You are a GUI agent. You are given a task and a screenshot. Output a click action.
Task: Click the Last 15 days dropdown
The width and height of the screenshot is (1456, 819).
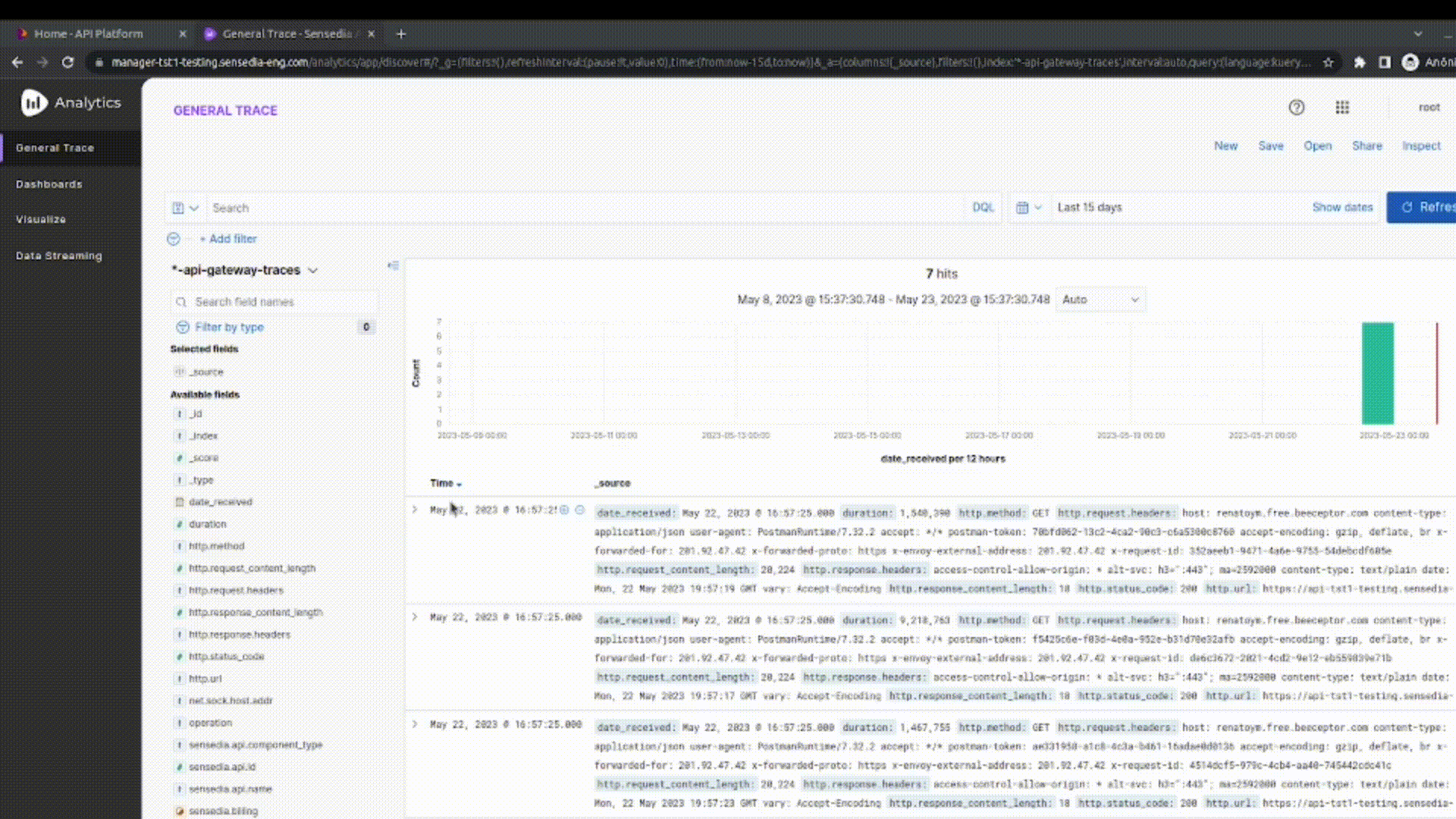coord(1090,207)
